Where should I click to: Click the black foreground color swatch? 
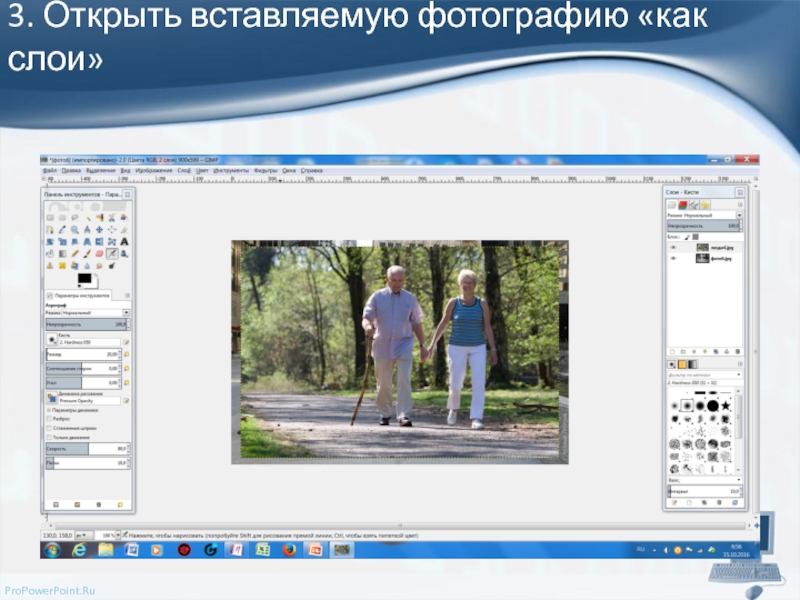click(85, 277)
